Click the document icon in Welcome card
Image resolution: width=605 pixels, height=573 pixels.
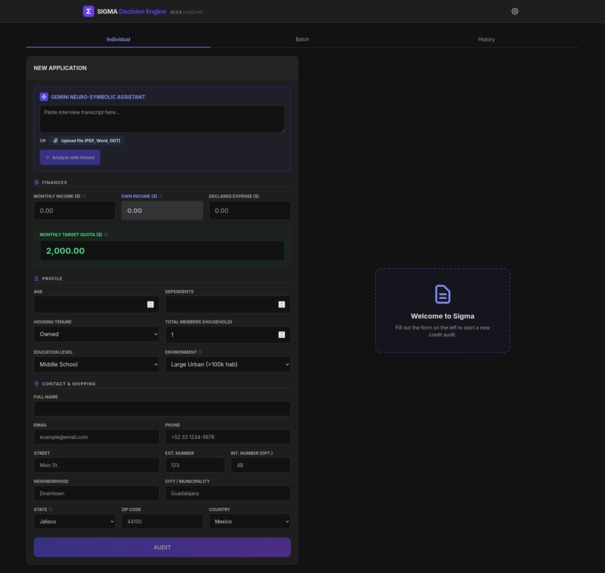443,294
